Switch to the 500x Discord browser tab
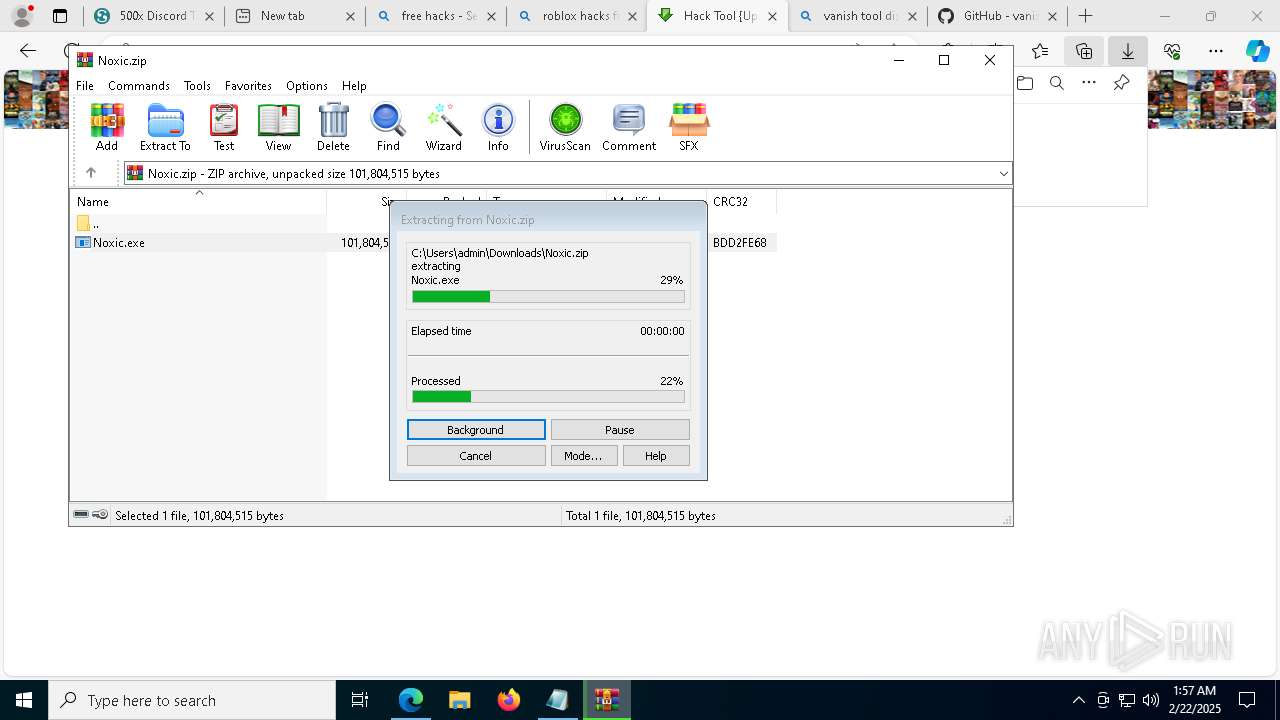1280x720 pixels. [150, 16]
